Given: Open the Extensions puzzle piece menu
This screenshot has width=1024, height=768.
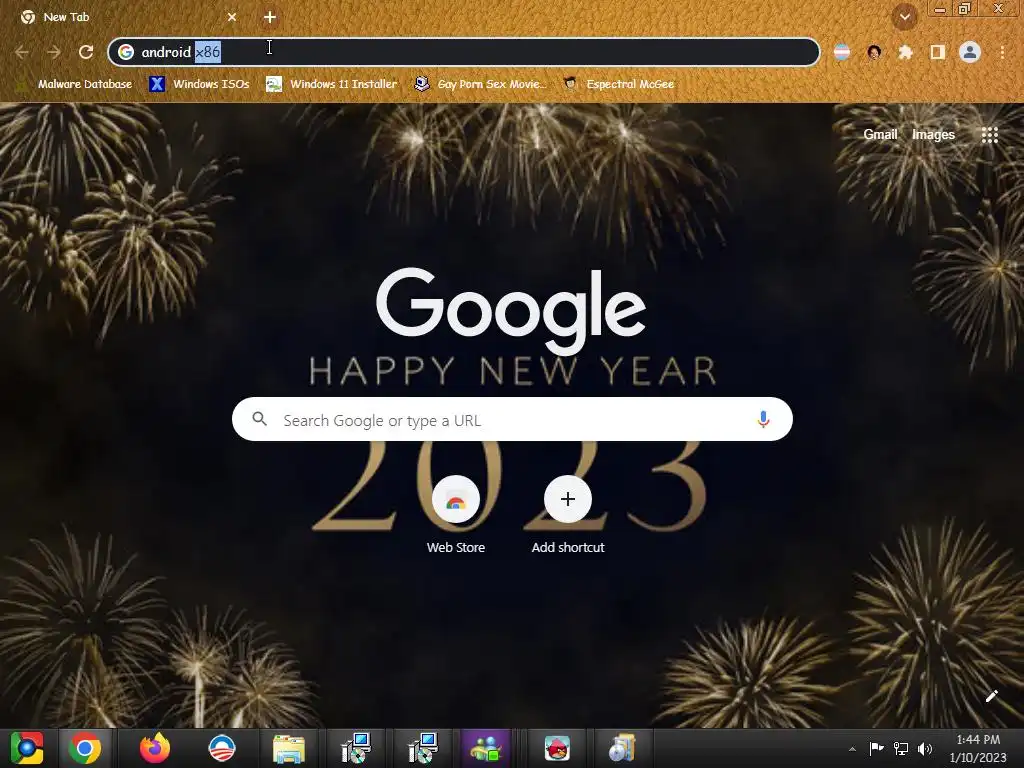Looking at the screenshot, I should click(x=906, y=52).
